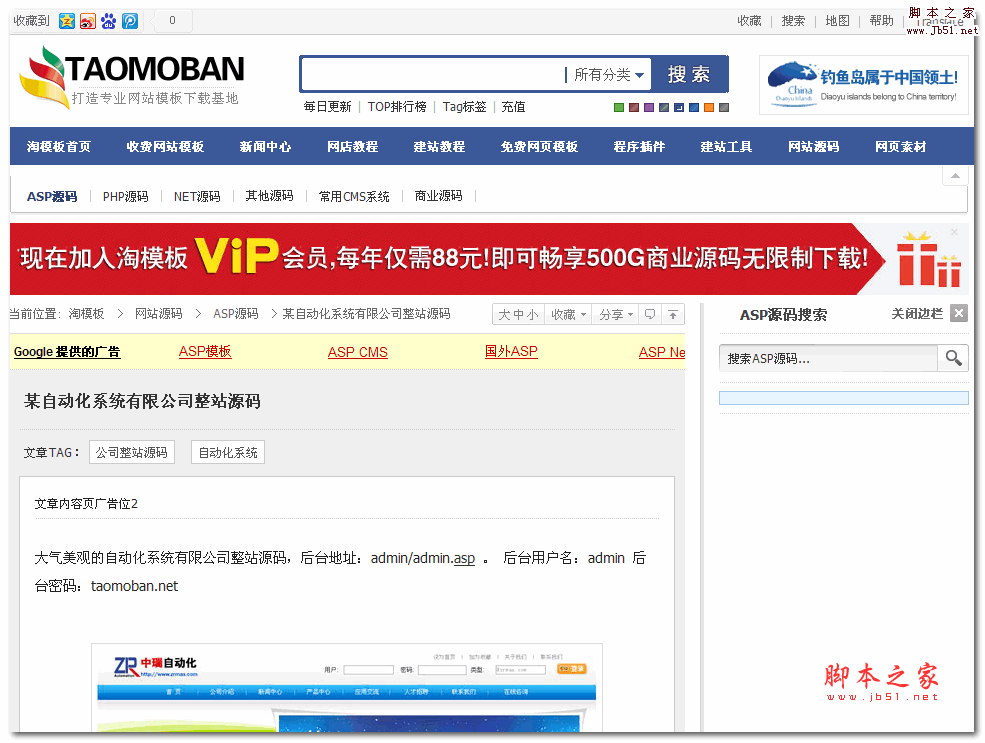Click 搜索 in the top-right bar
The width and height of the screenshot is (985, 743).
pyautogui.click(x=793, y=21)
